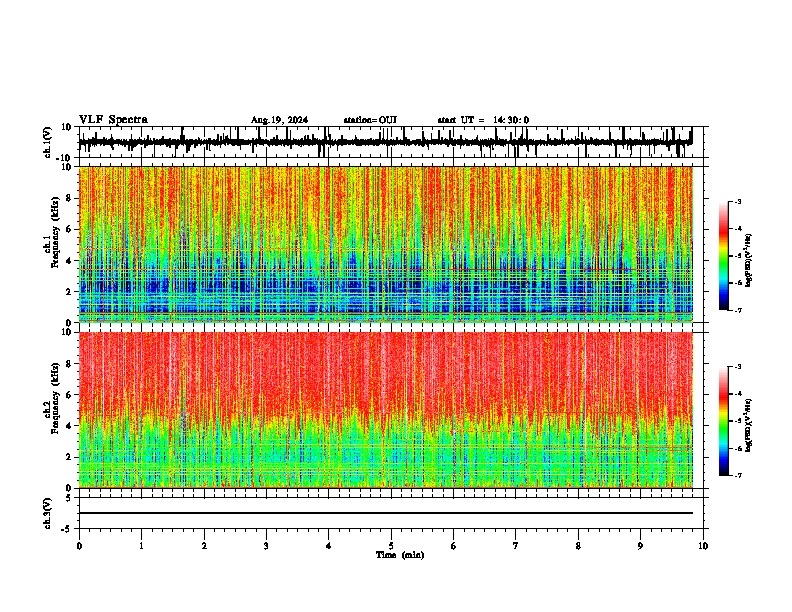
Task: Click time axis tick label '7'
Action: [x=516, y=546]
